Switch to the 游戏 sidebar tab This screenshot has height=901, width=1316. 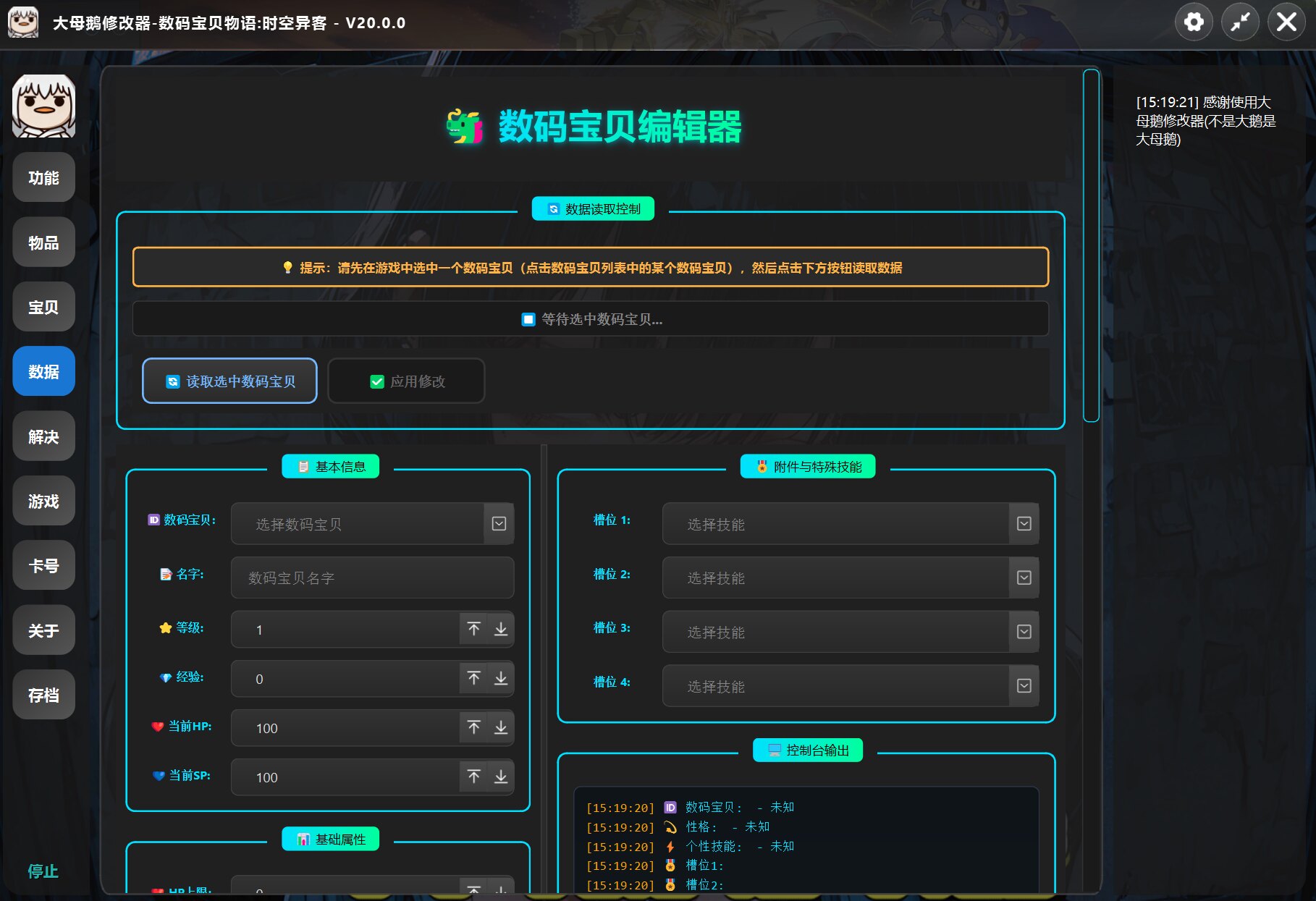point(43,501)
